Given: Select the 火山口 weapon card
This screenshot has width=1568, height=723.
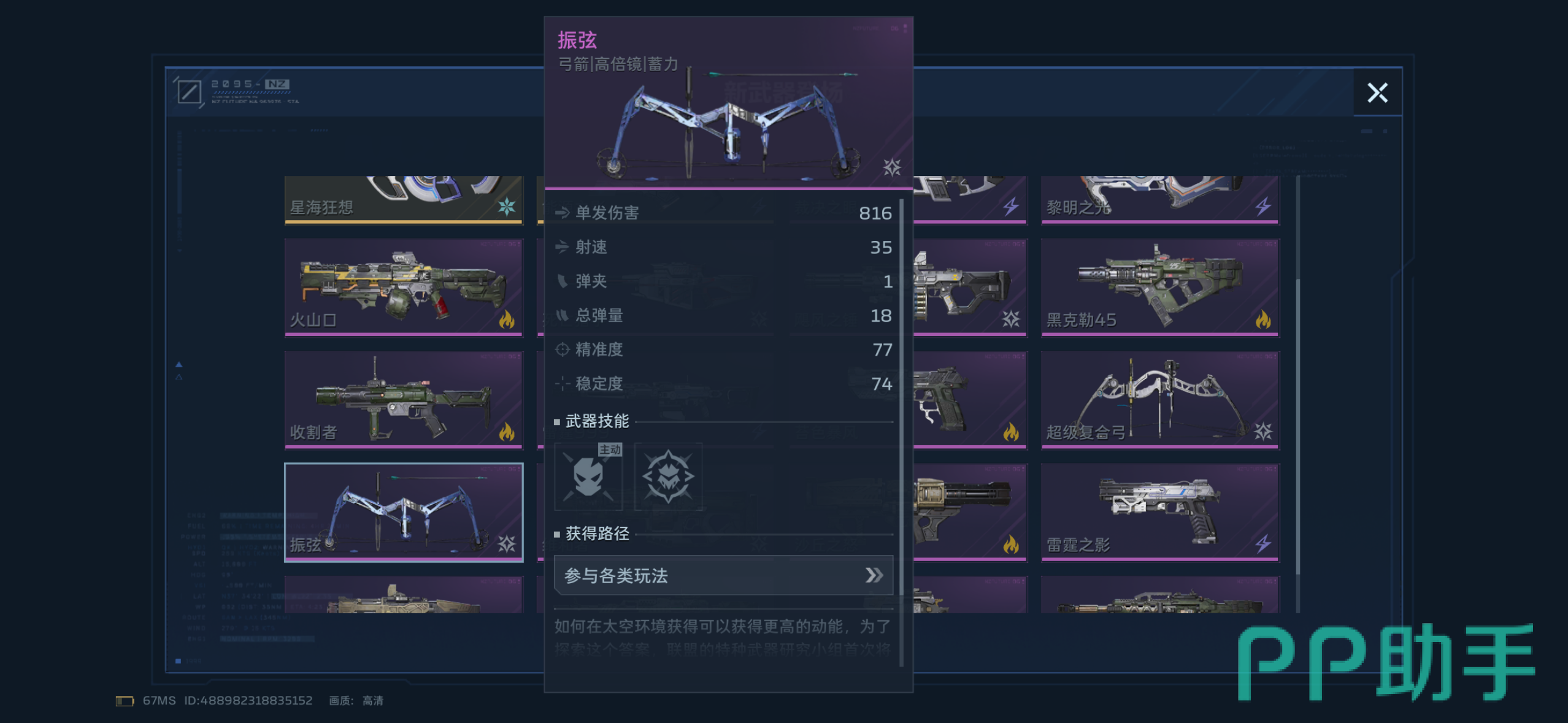Looking at the screenshot, I should pos(404,287).
